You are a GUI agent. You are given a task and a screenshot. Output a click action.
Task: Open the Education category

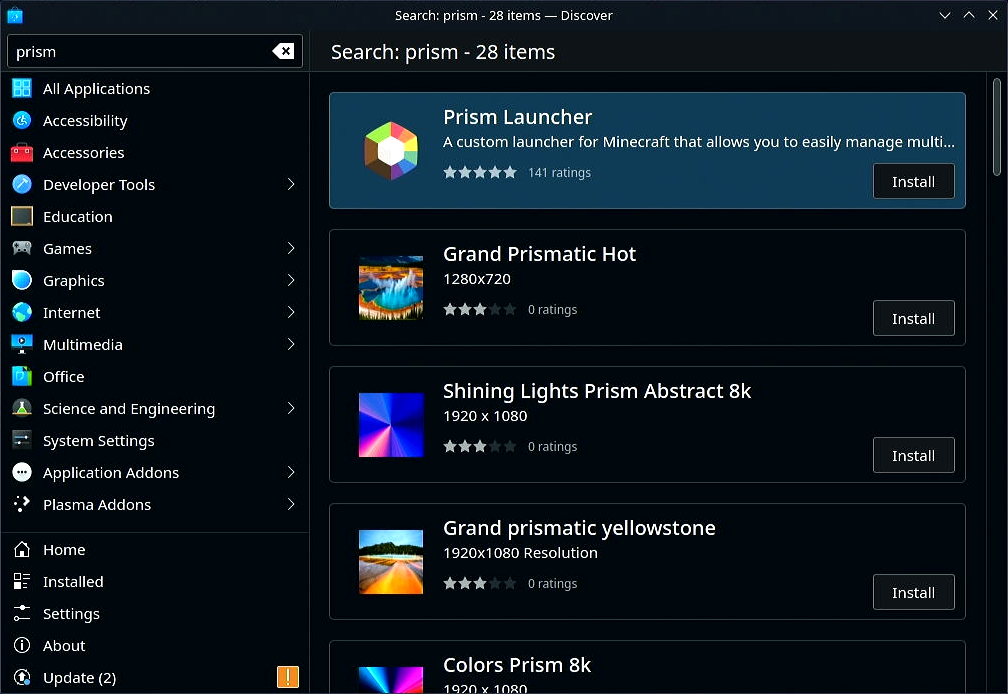point(77,216)
